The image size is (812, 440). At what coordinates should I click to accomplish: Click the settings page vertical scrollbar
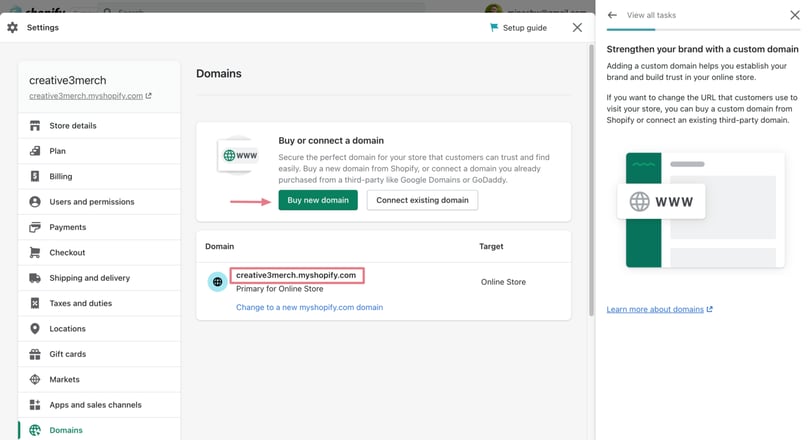(591, 180)
